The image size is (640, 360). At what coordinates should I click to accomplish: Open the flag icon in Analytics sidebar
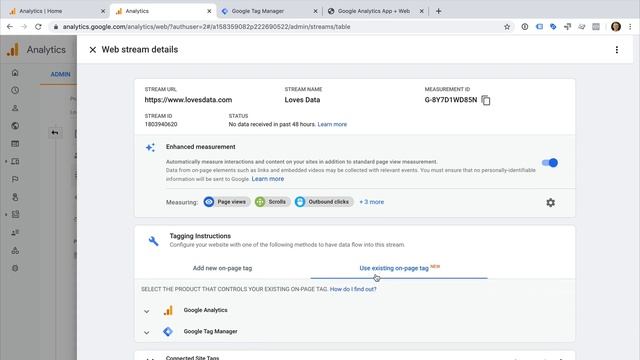[15, 179]
